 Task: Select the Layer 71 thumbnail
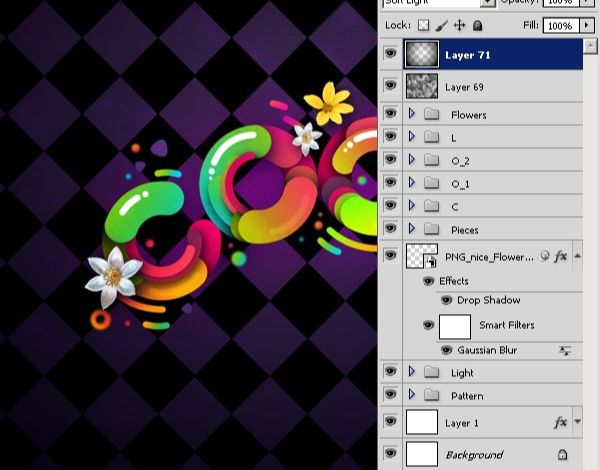(x=422, y=54)
